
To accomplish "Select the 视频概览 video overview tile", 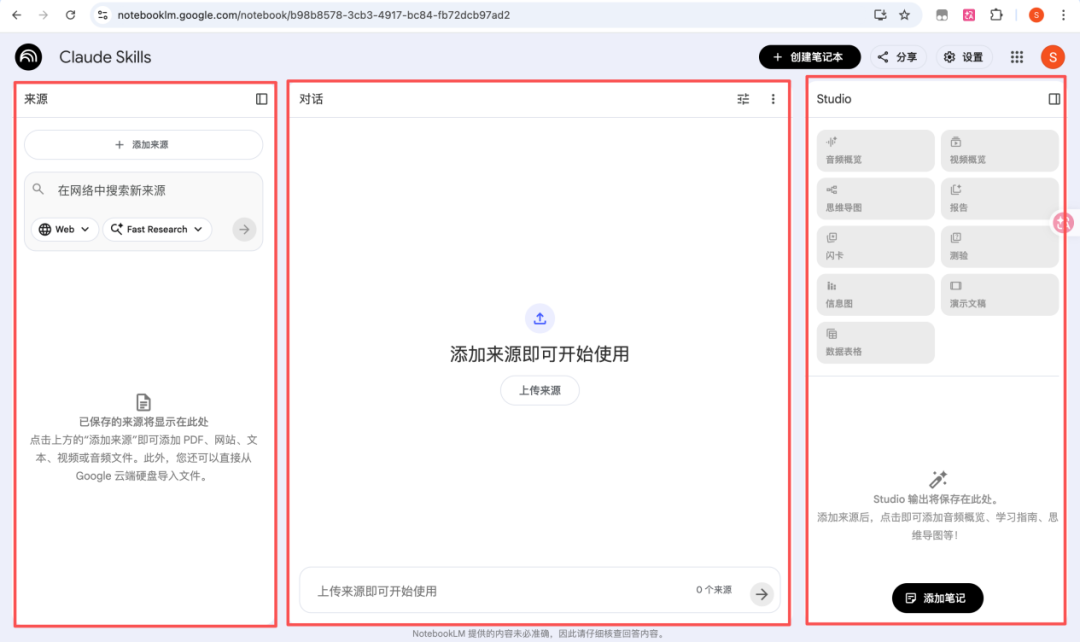I will pyautogui.click(x=999, y=151).
